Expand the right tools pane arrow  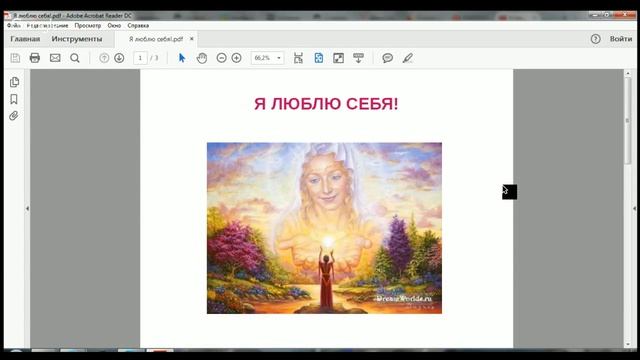point(634,209)
